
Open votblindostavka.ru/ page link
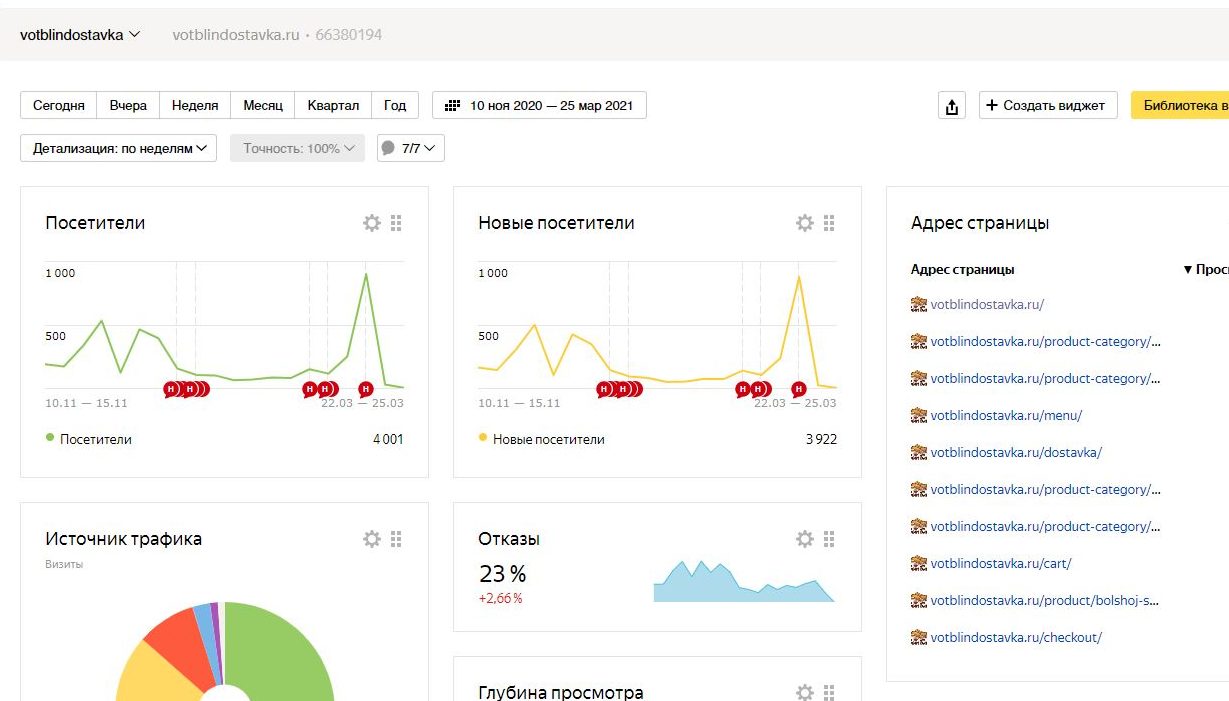[987, 305]
